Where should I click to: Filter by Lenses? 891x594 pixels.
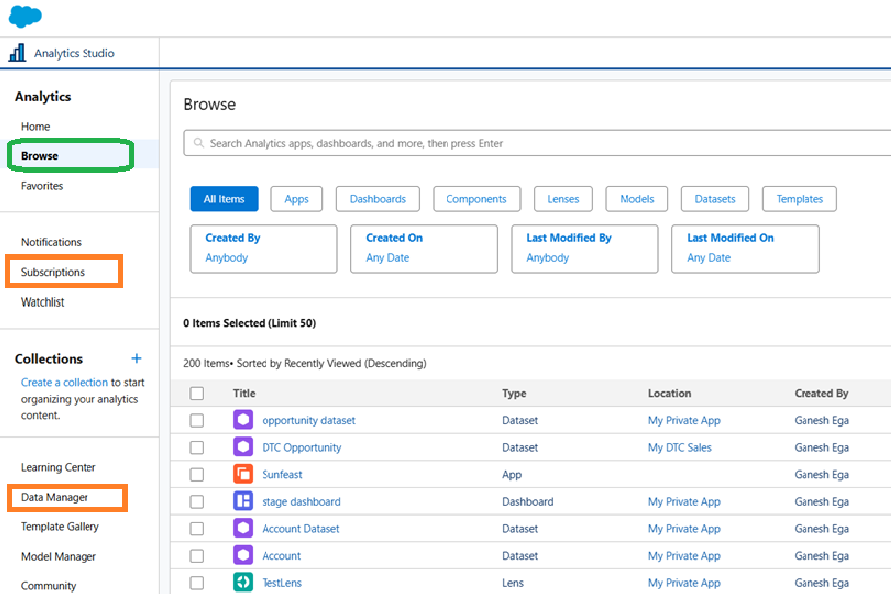[x=563, y=199]
